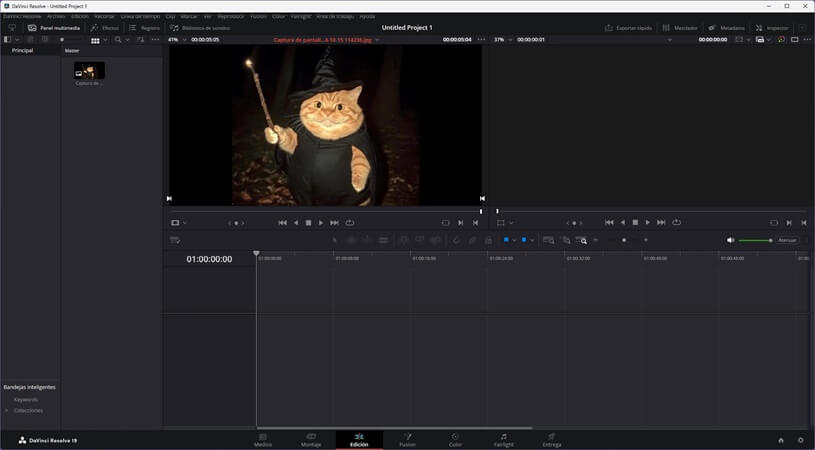Open the Biblioteca de sonidos panel
This screenshot has height=450, width=815.
point(200,28)
